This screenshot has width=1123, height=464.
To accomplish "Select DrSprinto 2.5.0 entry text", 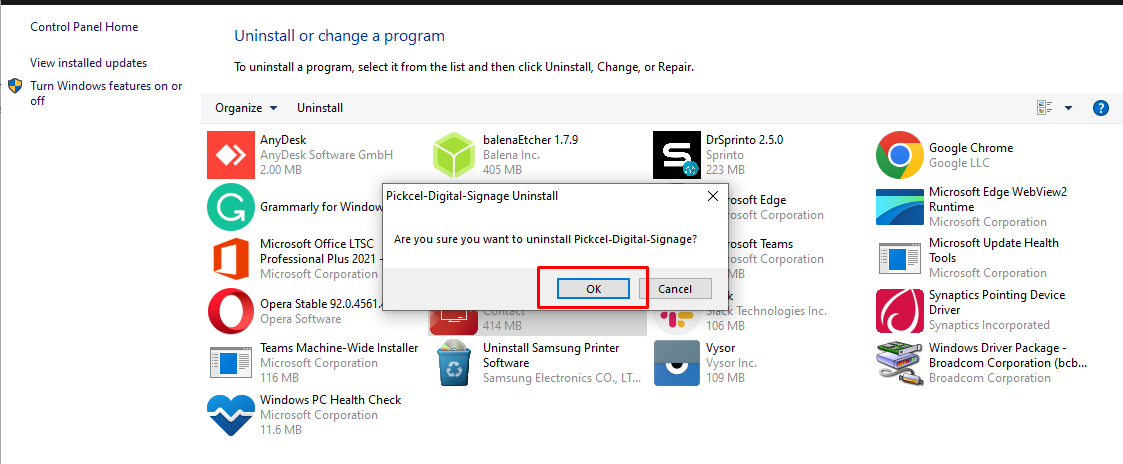I will pos(745,140).
